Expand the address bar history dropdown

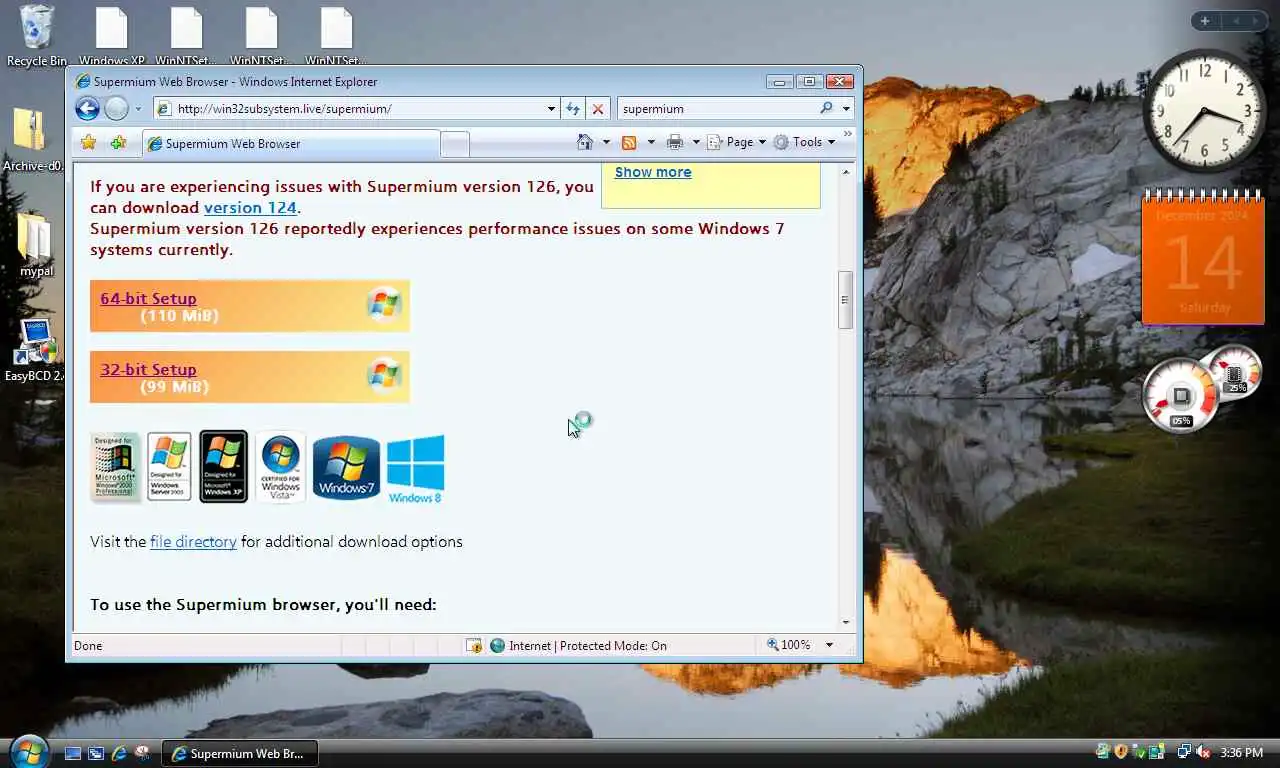551,109
